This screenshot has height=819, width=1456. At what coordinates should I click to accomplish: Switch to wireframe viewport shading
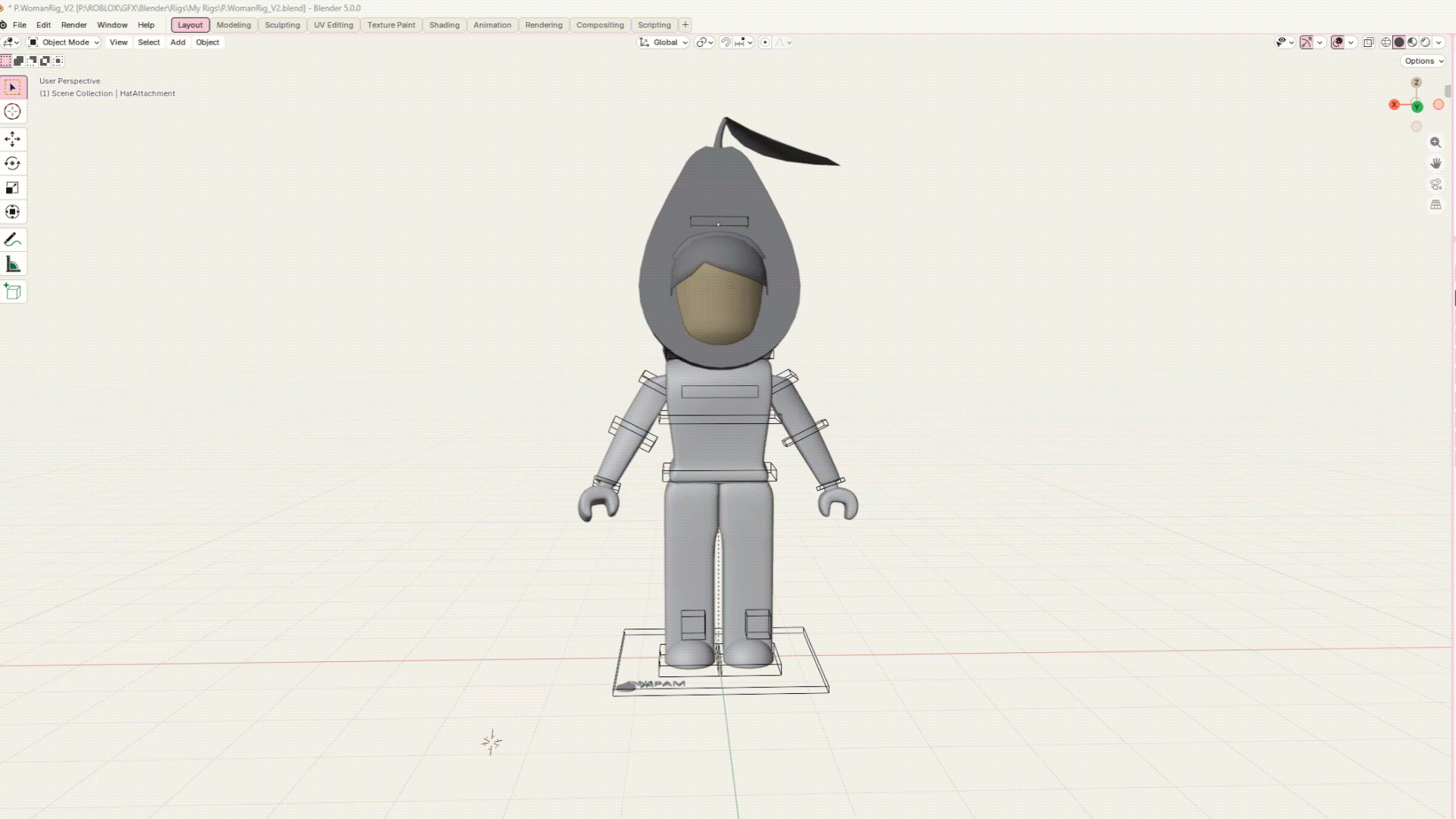[1386, 42]
